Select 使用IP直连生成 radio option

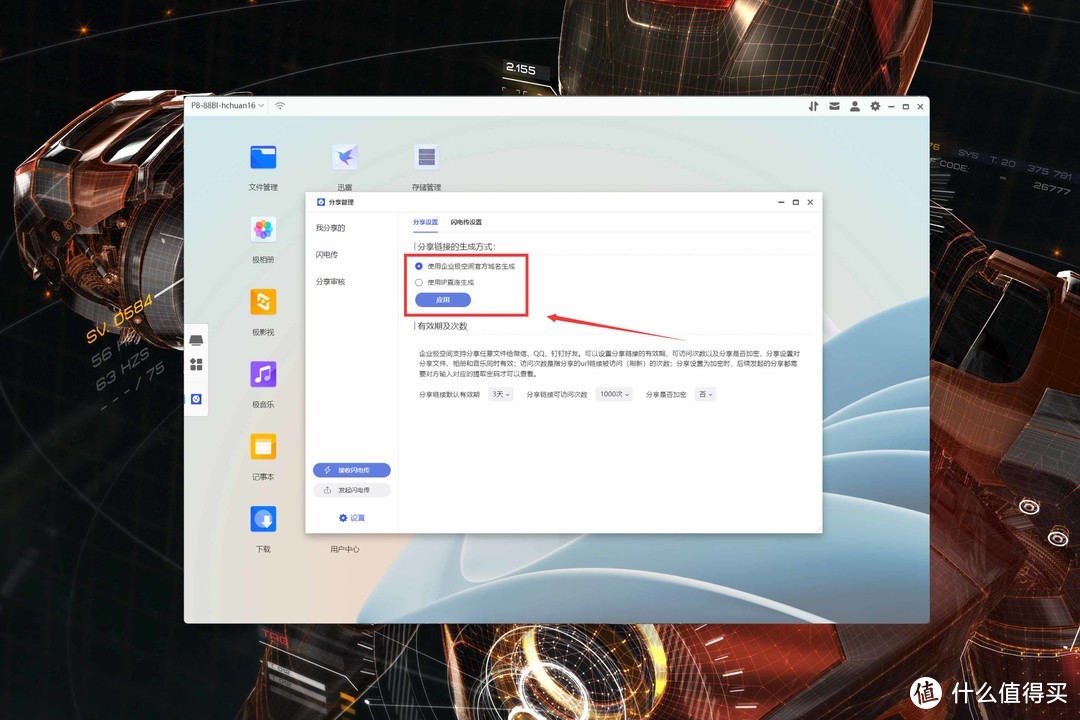(419, 282)
